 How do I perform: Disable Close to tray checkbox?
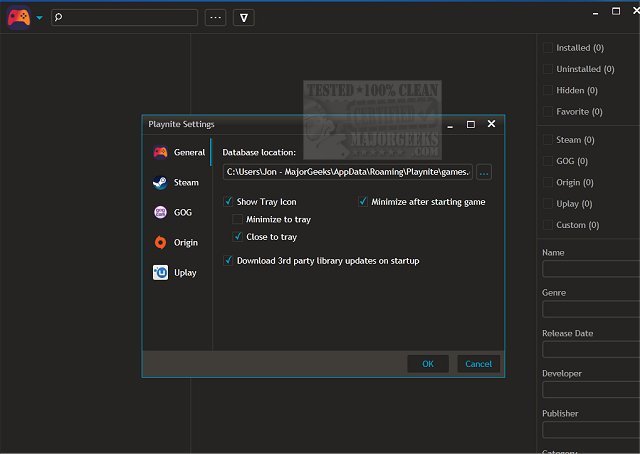point(237,237)
